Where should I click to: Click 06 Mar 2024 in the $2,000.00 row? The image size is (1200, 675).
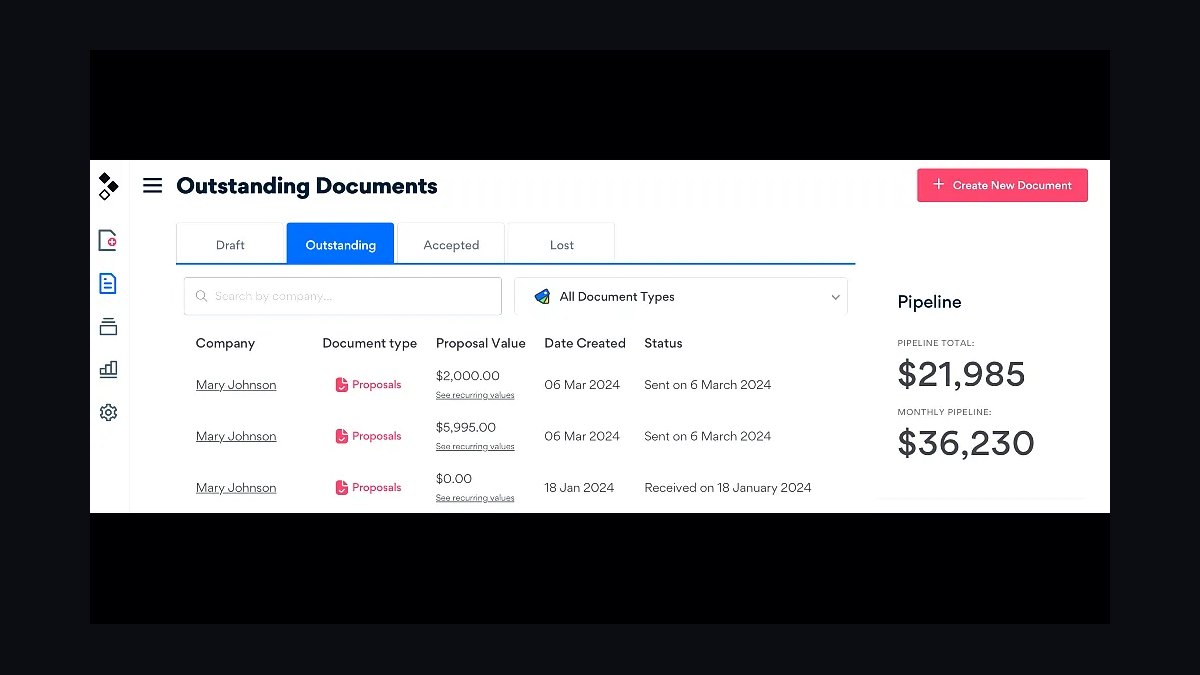[582, 385]
